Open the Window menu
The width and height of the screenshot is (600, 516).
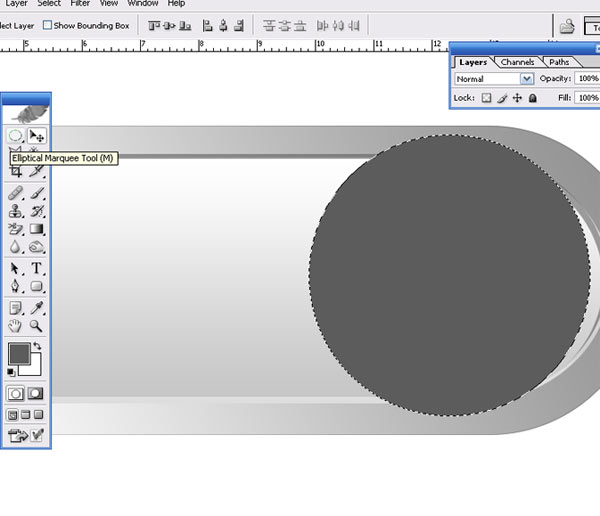pos(143,3)
